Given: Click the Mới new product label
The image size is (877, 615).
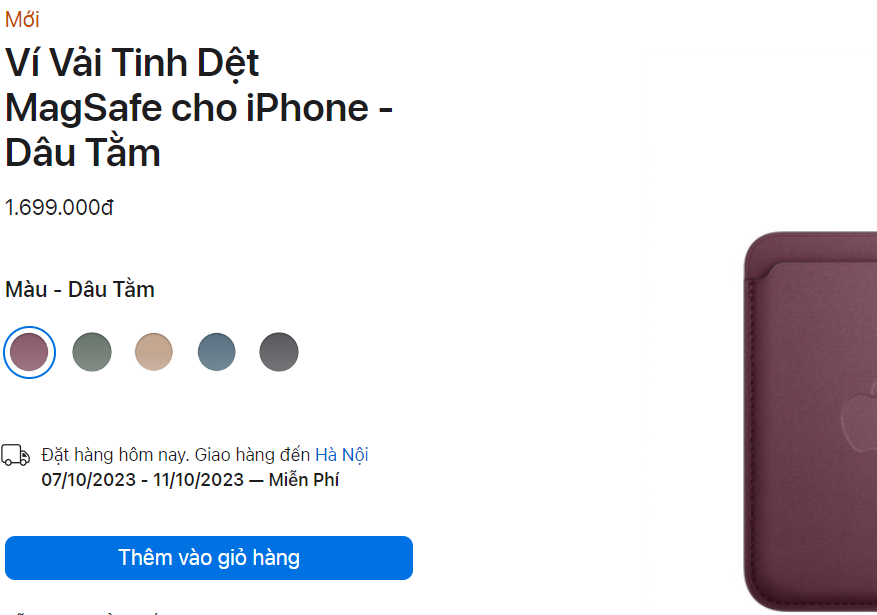Looking at the screenshot, I should 19,17.
